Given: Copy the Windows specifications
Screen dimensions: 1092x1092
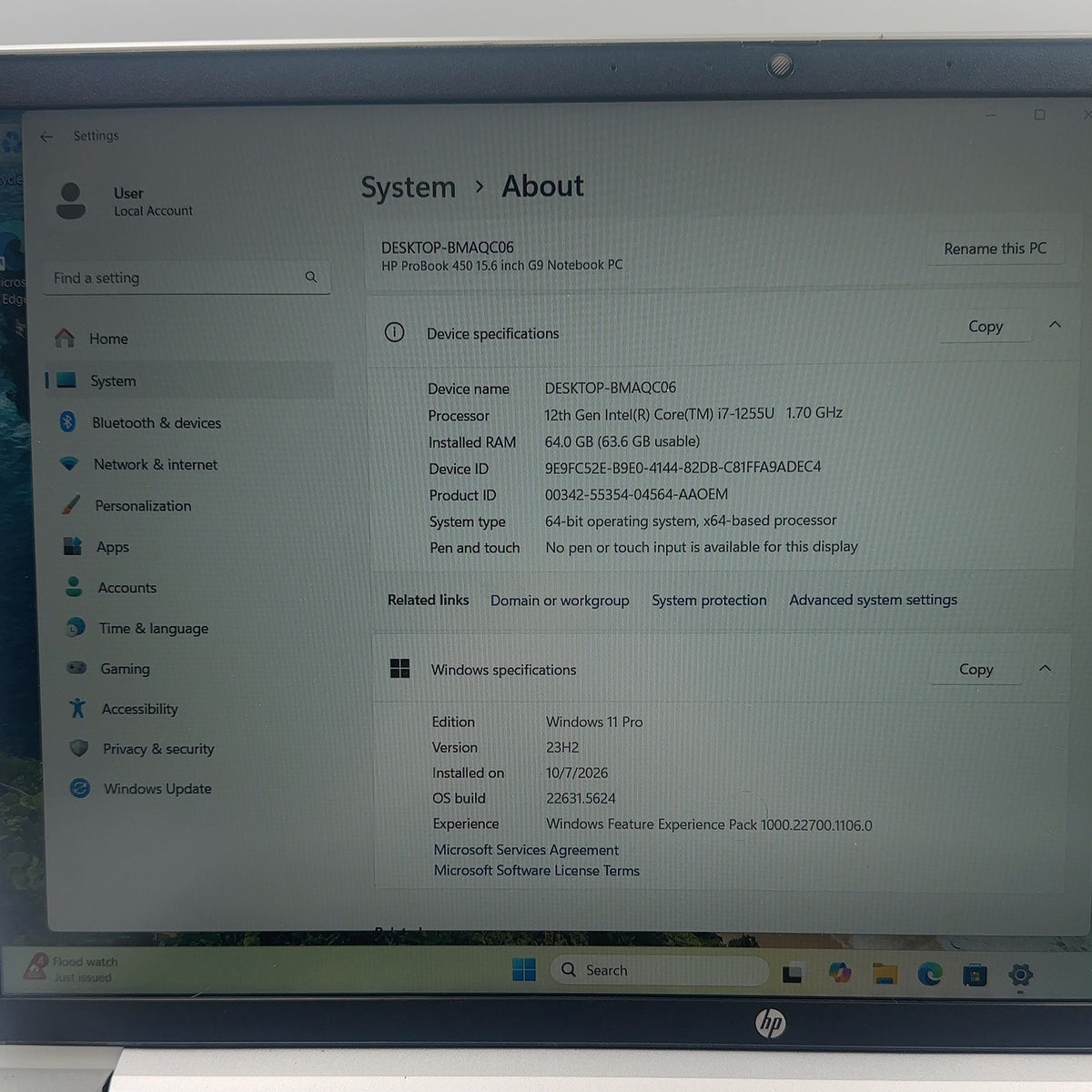Looking at the screenshot, I should point(976,670).
